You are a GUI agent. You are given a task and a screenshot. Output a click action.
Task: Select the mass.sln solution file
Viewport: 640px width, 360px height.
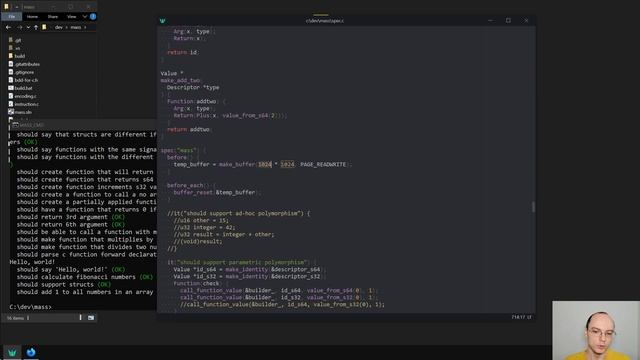pos(20,112)
